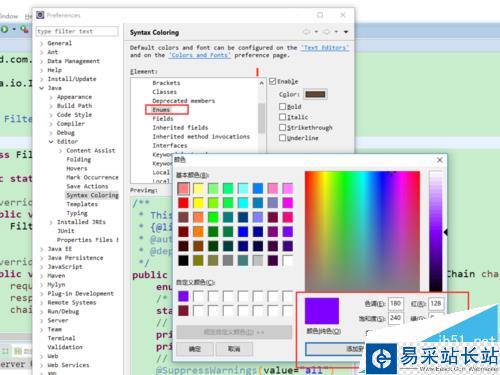Select Enums in the Element list

(161, 110)
